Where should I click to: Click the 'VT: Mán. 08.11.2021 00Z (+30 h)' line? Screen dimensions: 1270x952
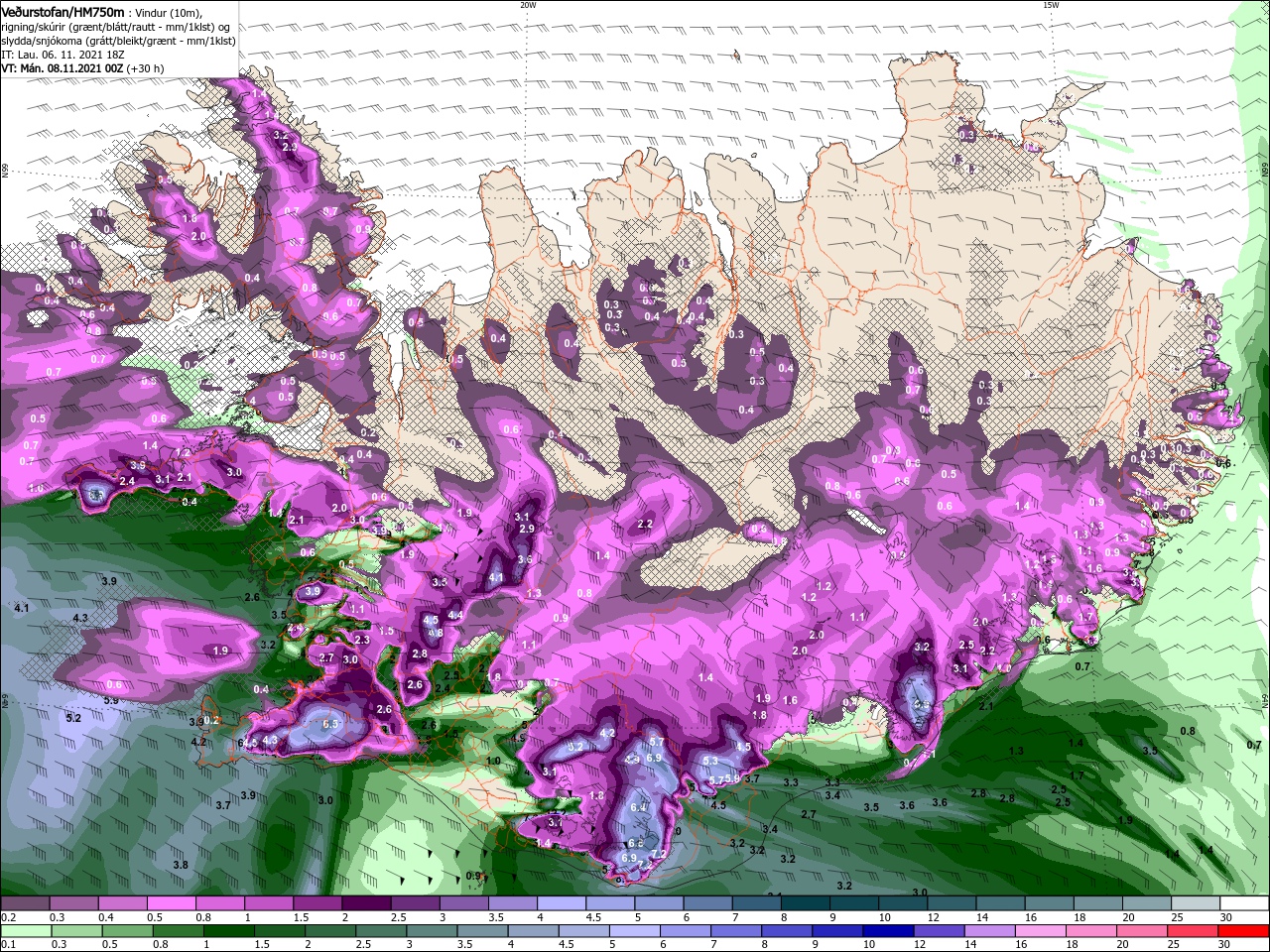(82, 68)
